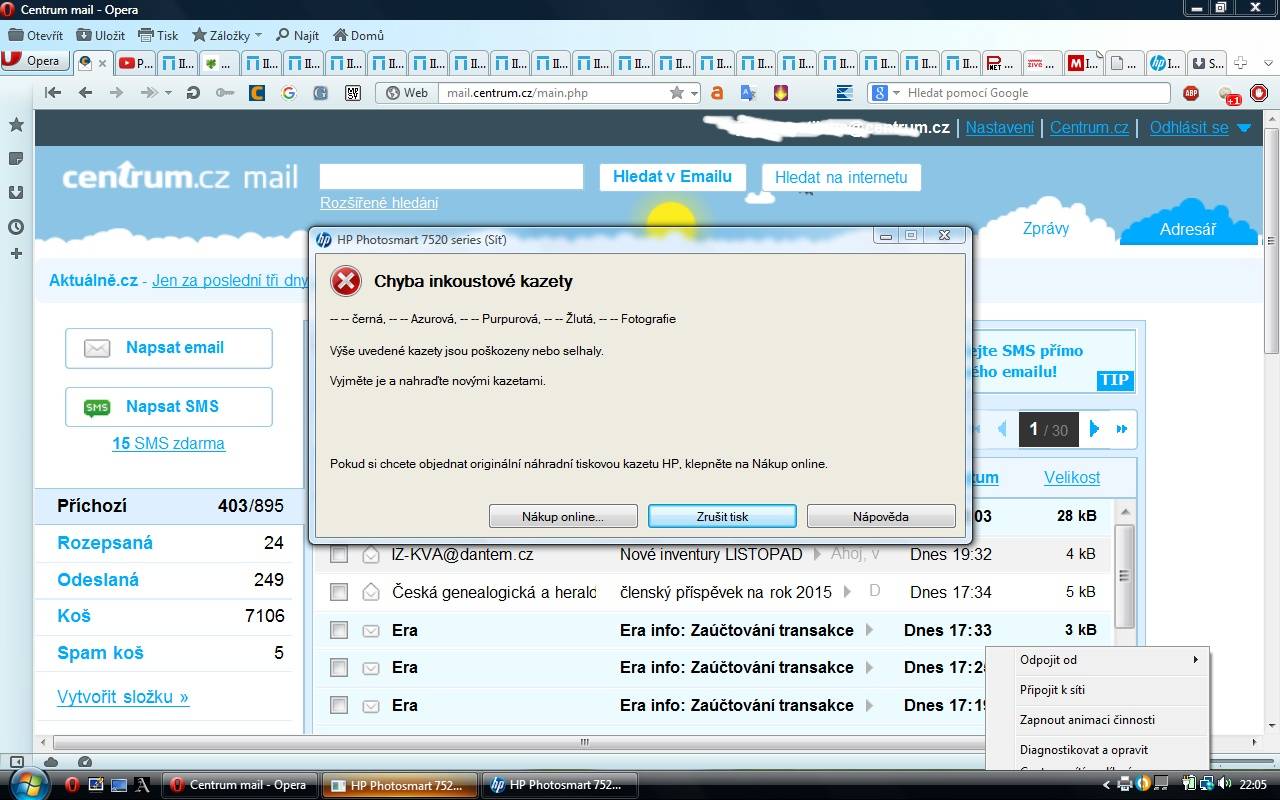Check the box for Česká genealogická email
Screen dimensions: 1280x800
tap(339, 593)
